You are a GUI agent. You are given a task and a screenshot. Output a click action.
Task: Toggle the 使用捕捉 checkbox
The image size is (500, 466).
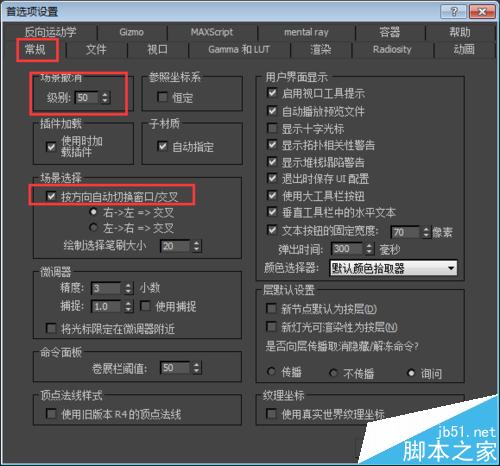(146, 306)
